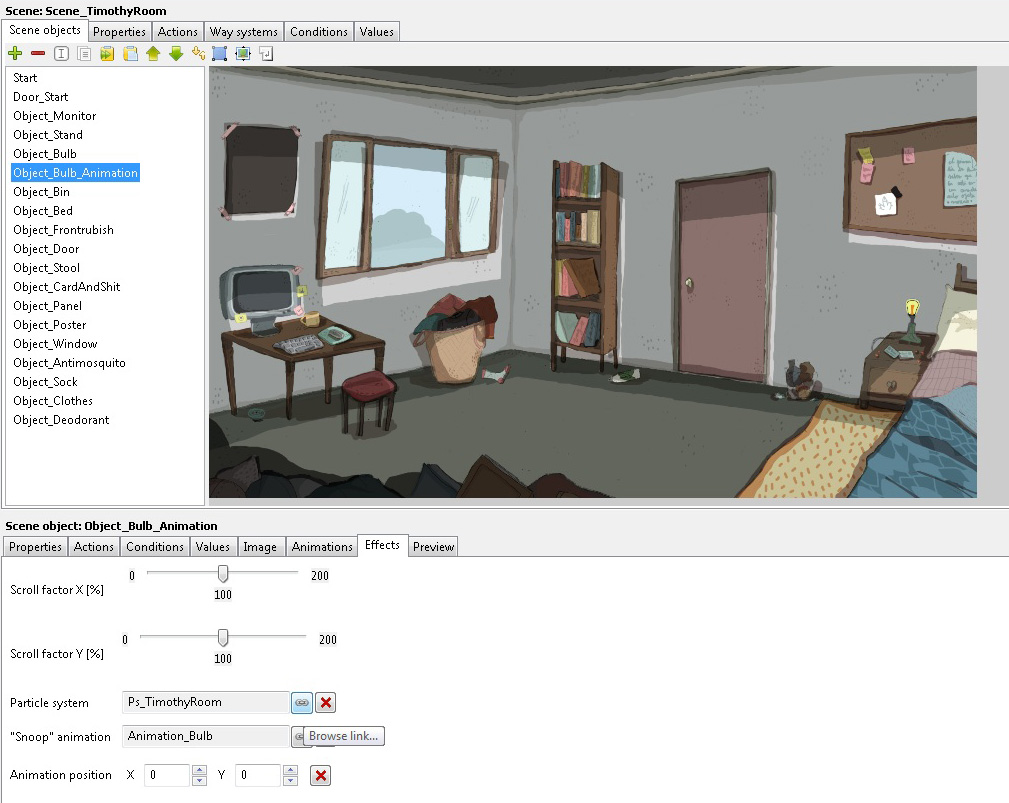Screen dimensions: 1009x803
Task: Click the Animation_Bulb snoop animation field
Action: coord(205,736)
